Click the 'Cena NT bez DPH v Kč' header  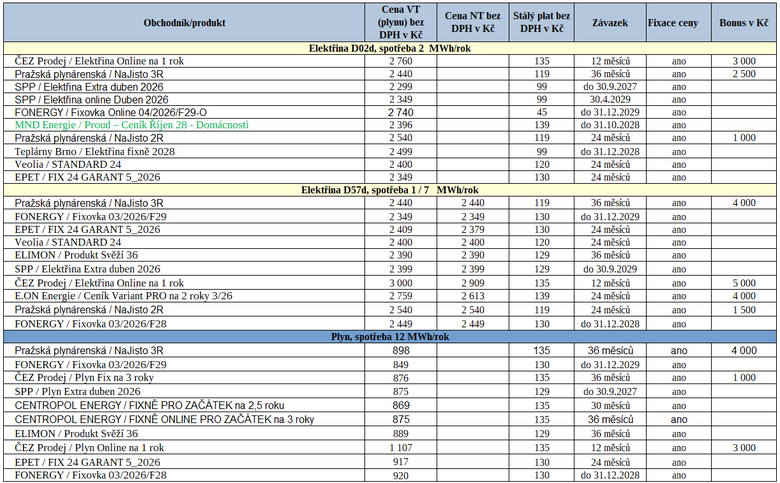(473, 22)
